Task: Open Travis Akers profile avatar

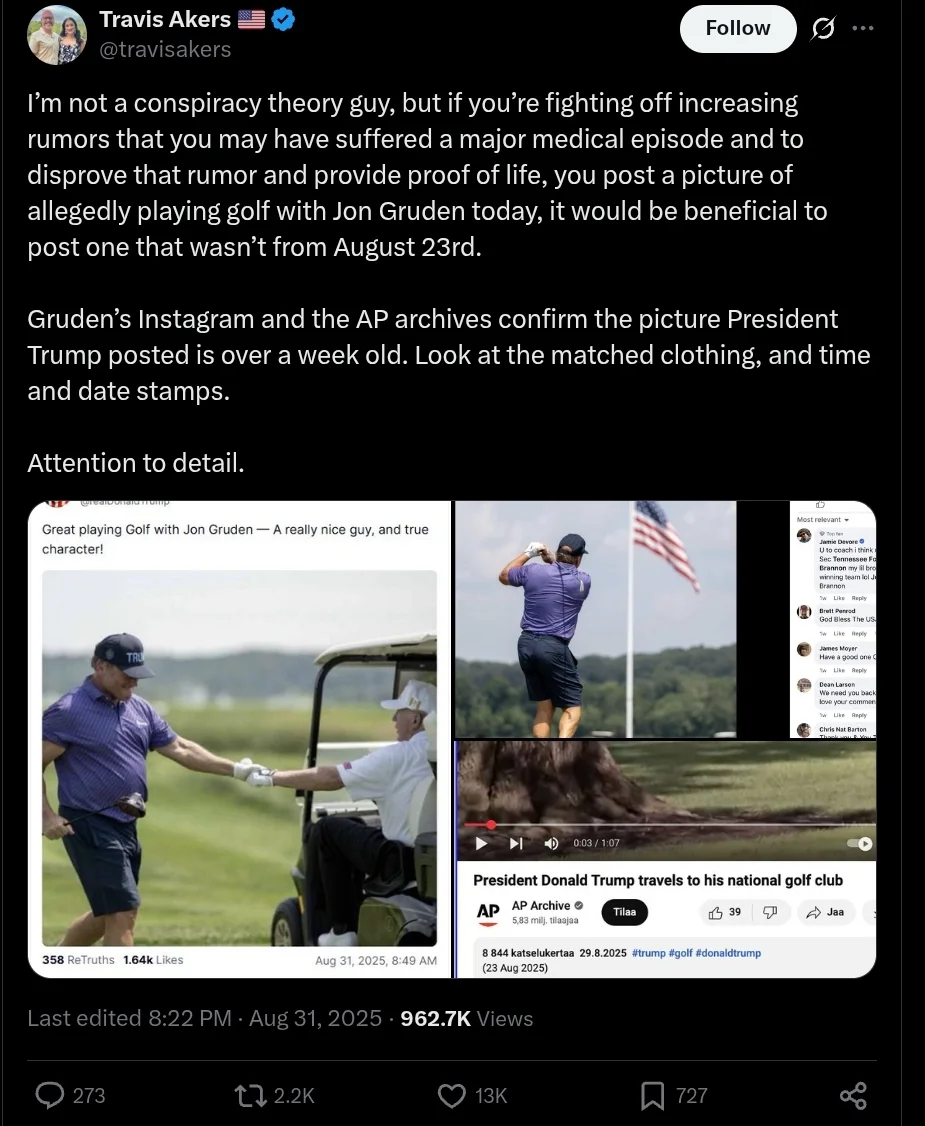Action: point(57,34)
